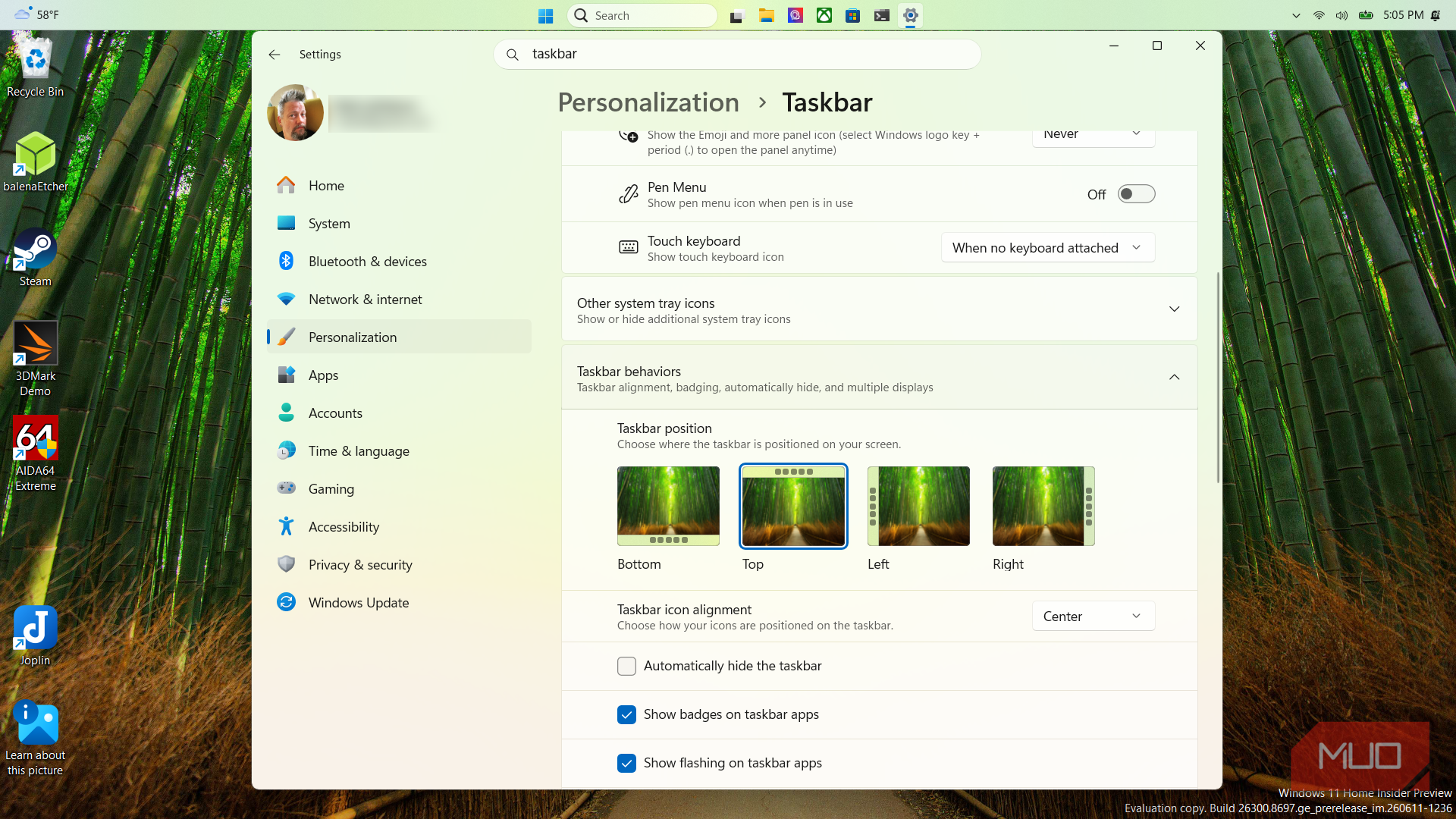Open Taskbar icon alignment Center dropdown
The height and width of the screenshot is (819, 1456).
click(1093, 616)
